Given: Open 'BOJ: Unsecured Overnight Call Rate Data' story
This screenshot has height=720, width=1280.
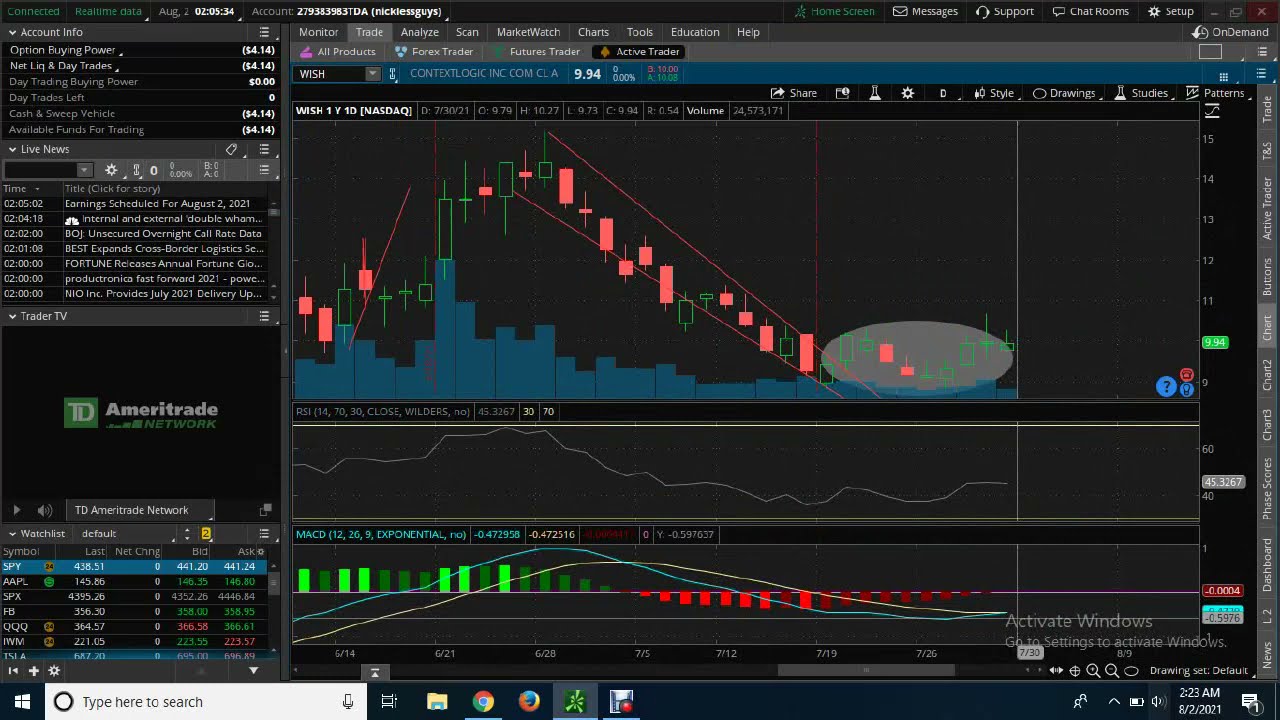Looking at the screenshot, I should pyautogui.click(x=163, y=234).
